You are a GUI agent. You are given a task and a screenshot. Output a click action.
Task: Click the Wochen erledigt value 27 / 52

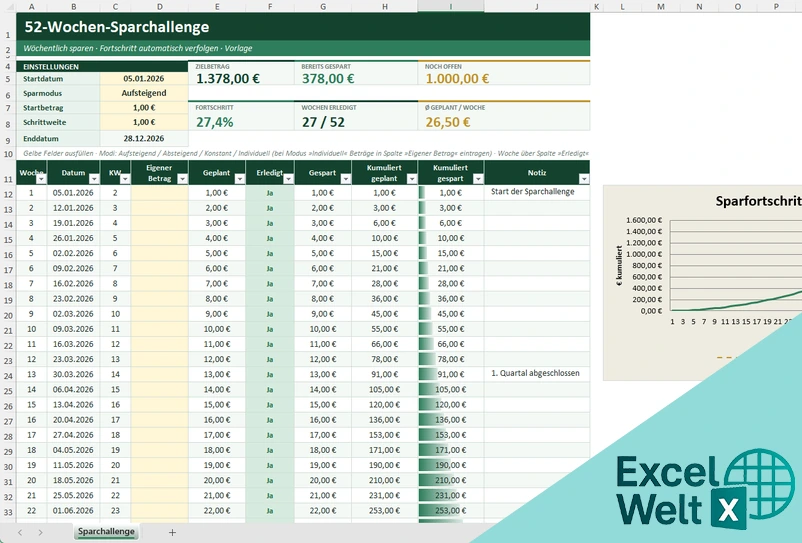[x=323, y=122]
